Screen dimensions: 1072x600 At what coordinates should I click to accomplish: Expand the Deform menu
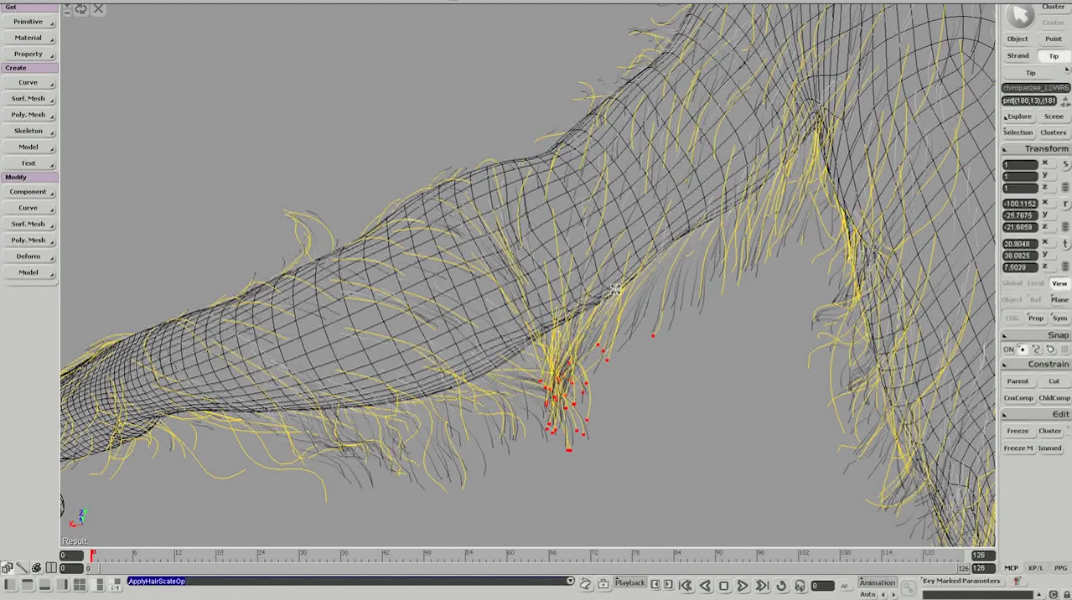tap(29, 257)
